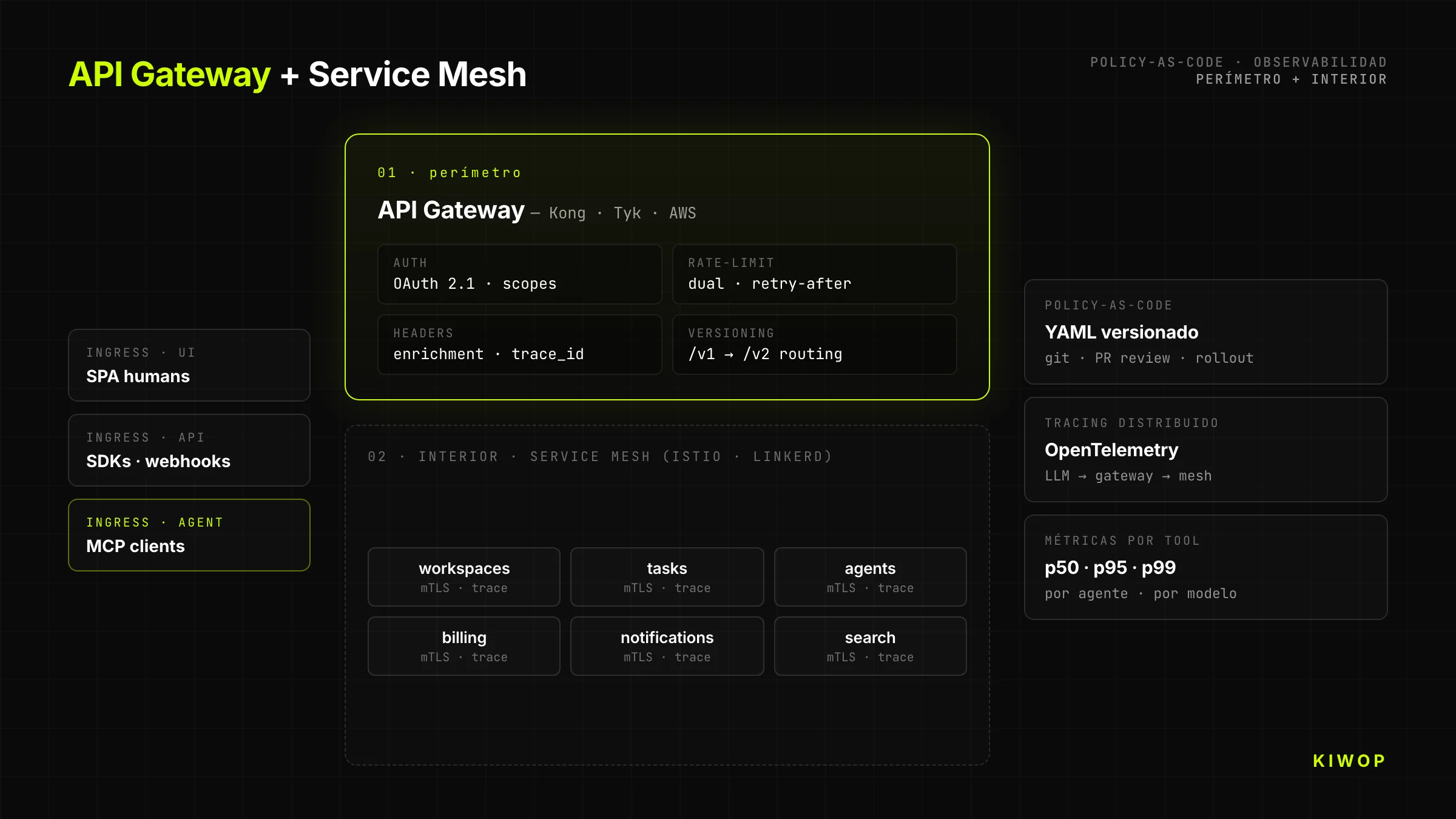The width and height of the screenshot is (1456, 819).
Task: Select the INGRESS API SDKs webhooks card
Action: [x=189, y=450]
